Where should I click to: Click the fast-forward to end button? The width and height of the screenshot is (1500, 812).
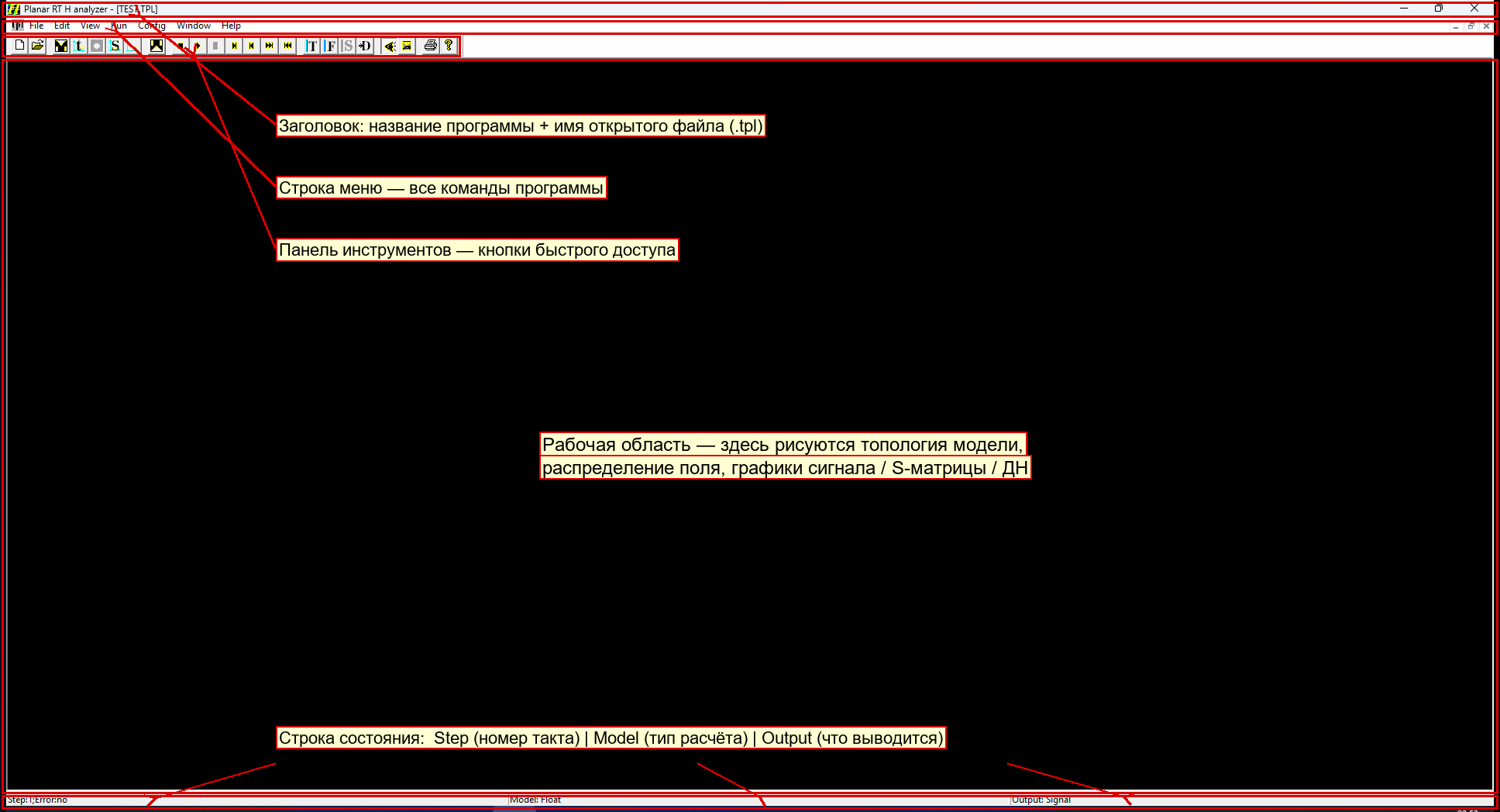pyautogui.click(x=269, y=46)
